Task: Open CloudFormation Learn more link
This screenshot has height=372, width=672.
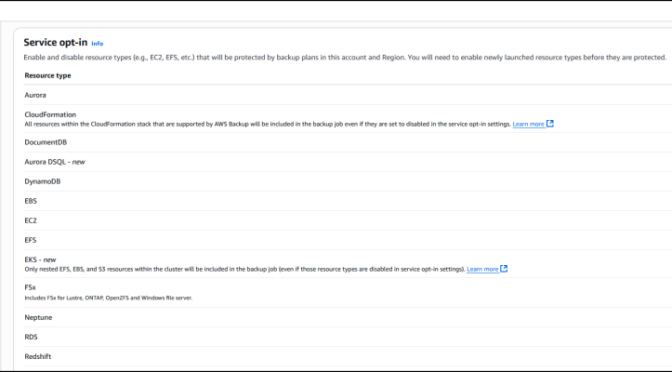Action: [528, 124]
